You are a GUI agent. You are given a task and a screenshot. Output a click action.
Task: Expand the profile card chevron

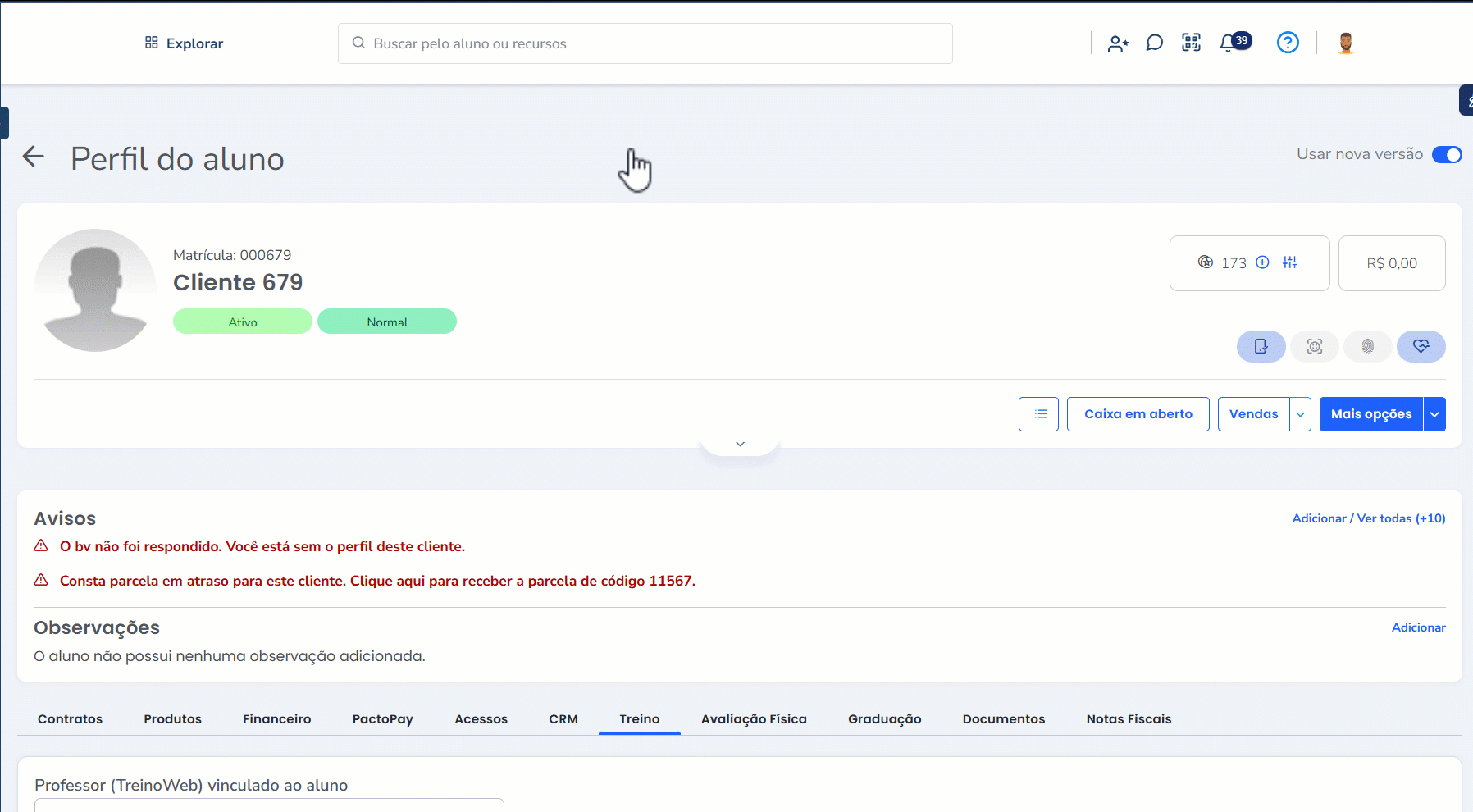740,444
